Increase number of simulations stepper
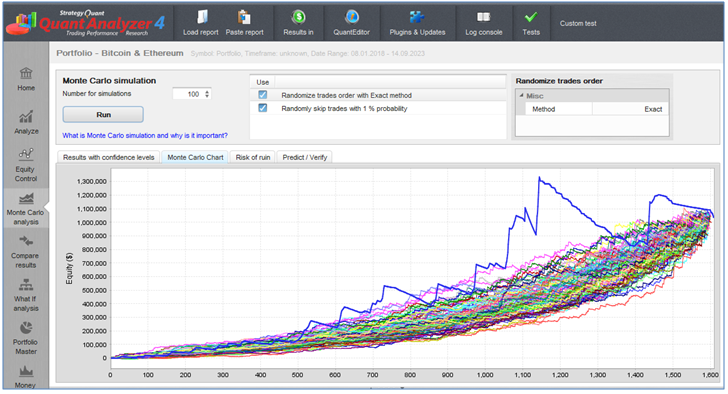 [207, 91]
